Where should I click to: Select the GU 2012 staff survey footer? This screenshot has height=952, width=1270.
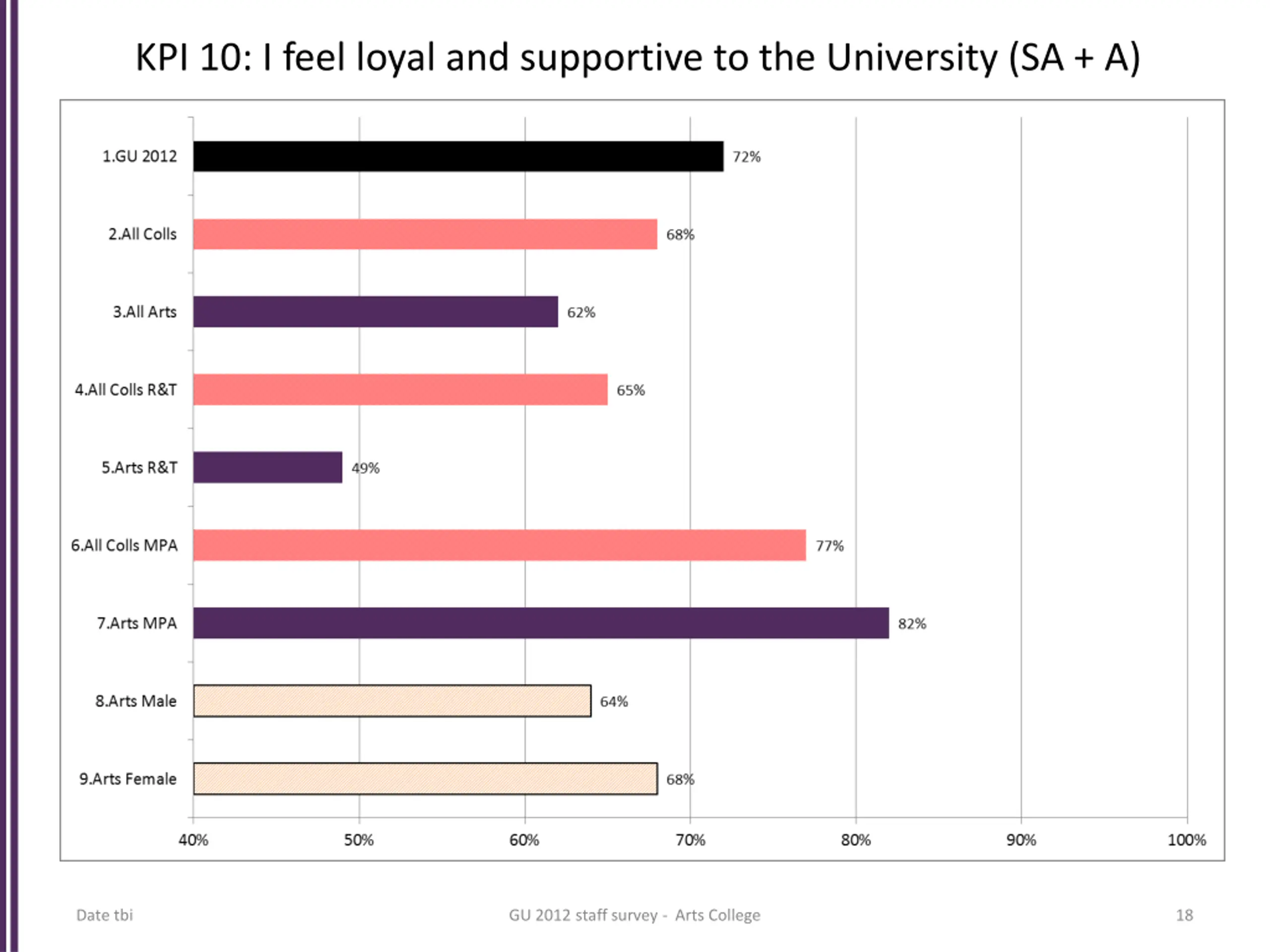click(635, 915)
